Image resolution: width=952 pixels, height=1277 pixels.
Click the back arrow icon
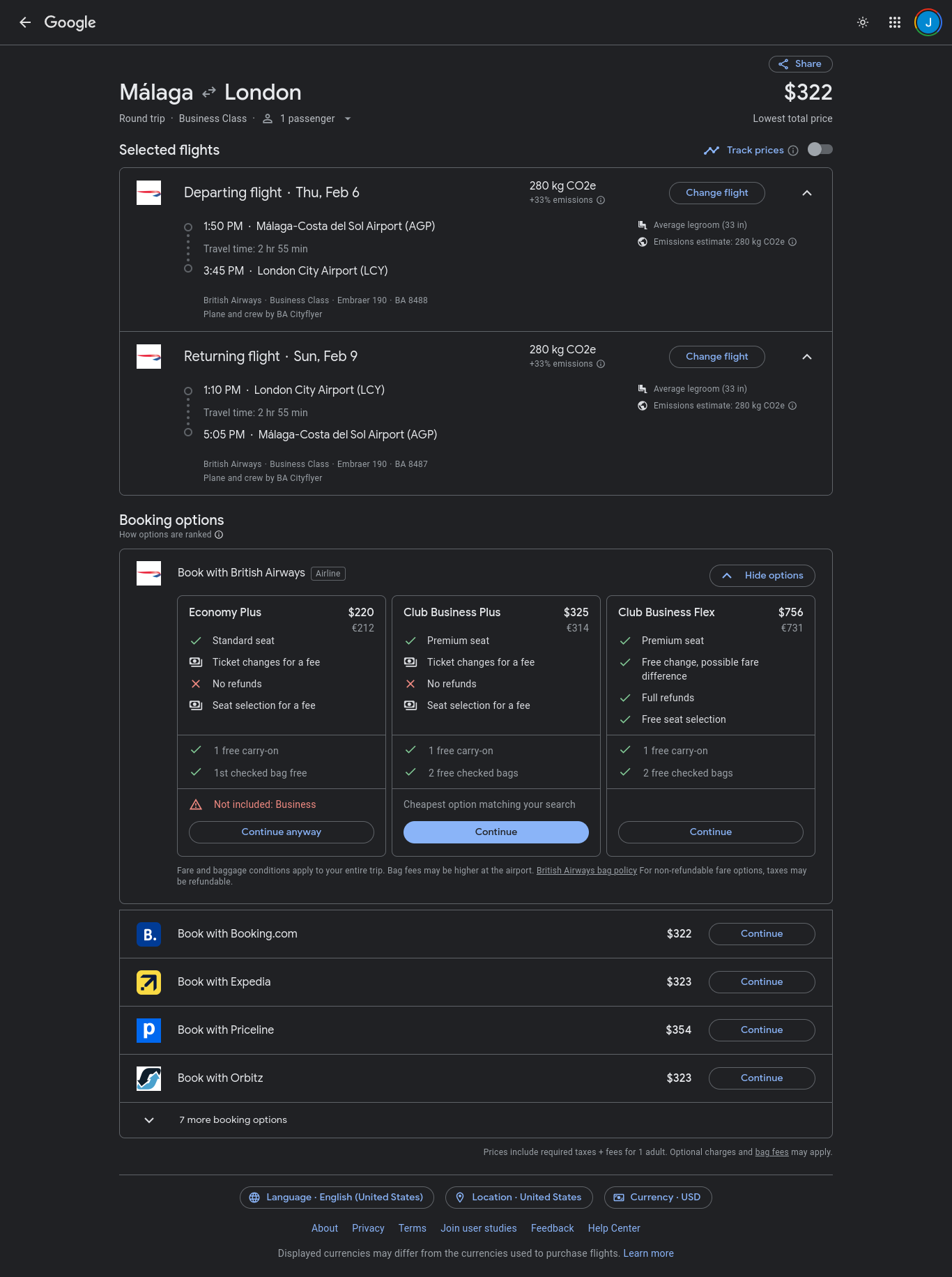point(25,22)
